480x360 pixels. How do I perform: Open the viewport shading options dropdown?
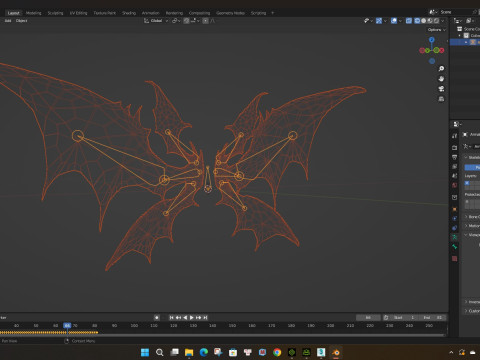click(x=443, y=21)
